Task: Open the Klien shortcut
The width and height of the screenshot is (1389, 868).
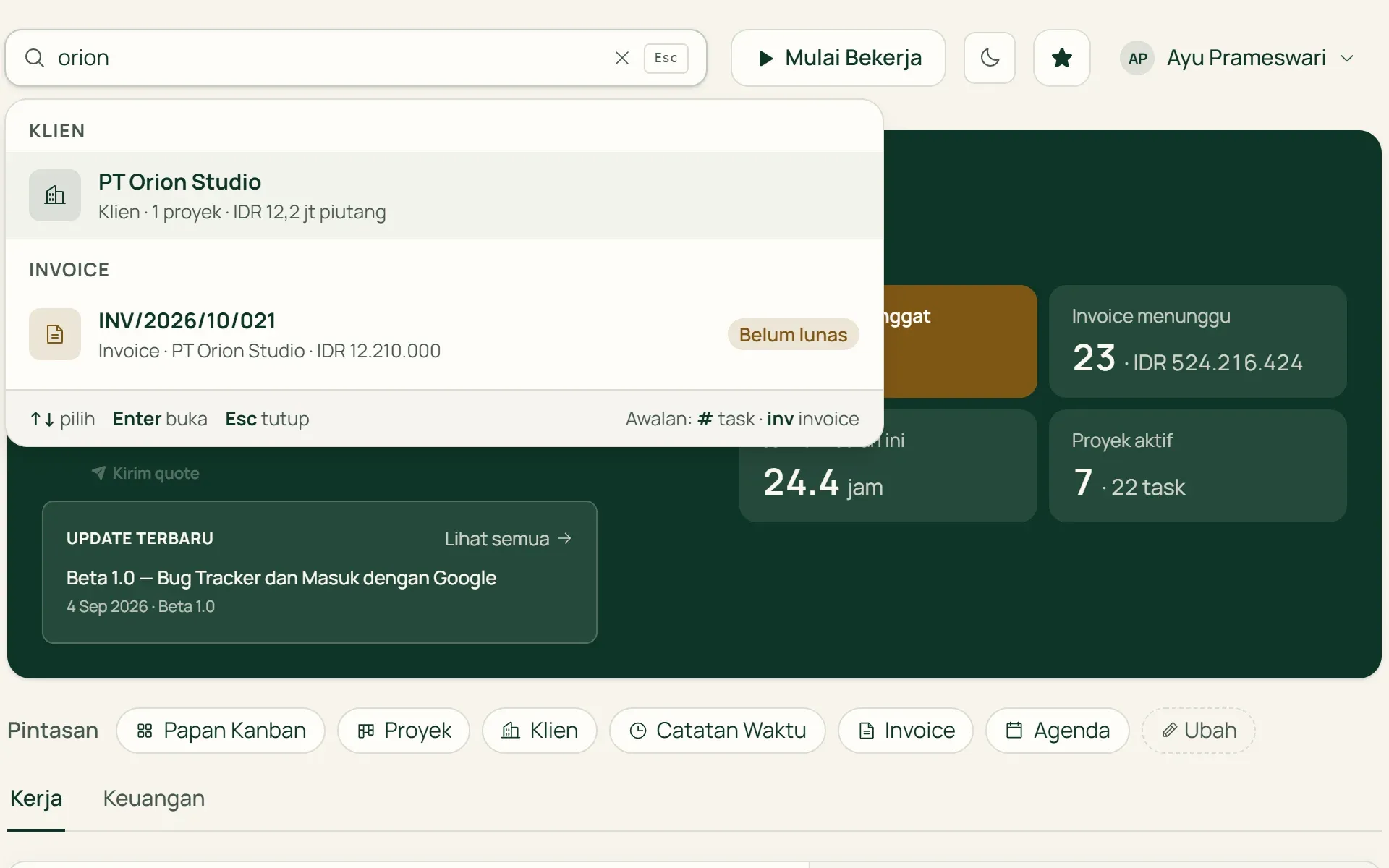Action: click(540, 731)
